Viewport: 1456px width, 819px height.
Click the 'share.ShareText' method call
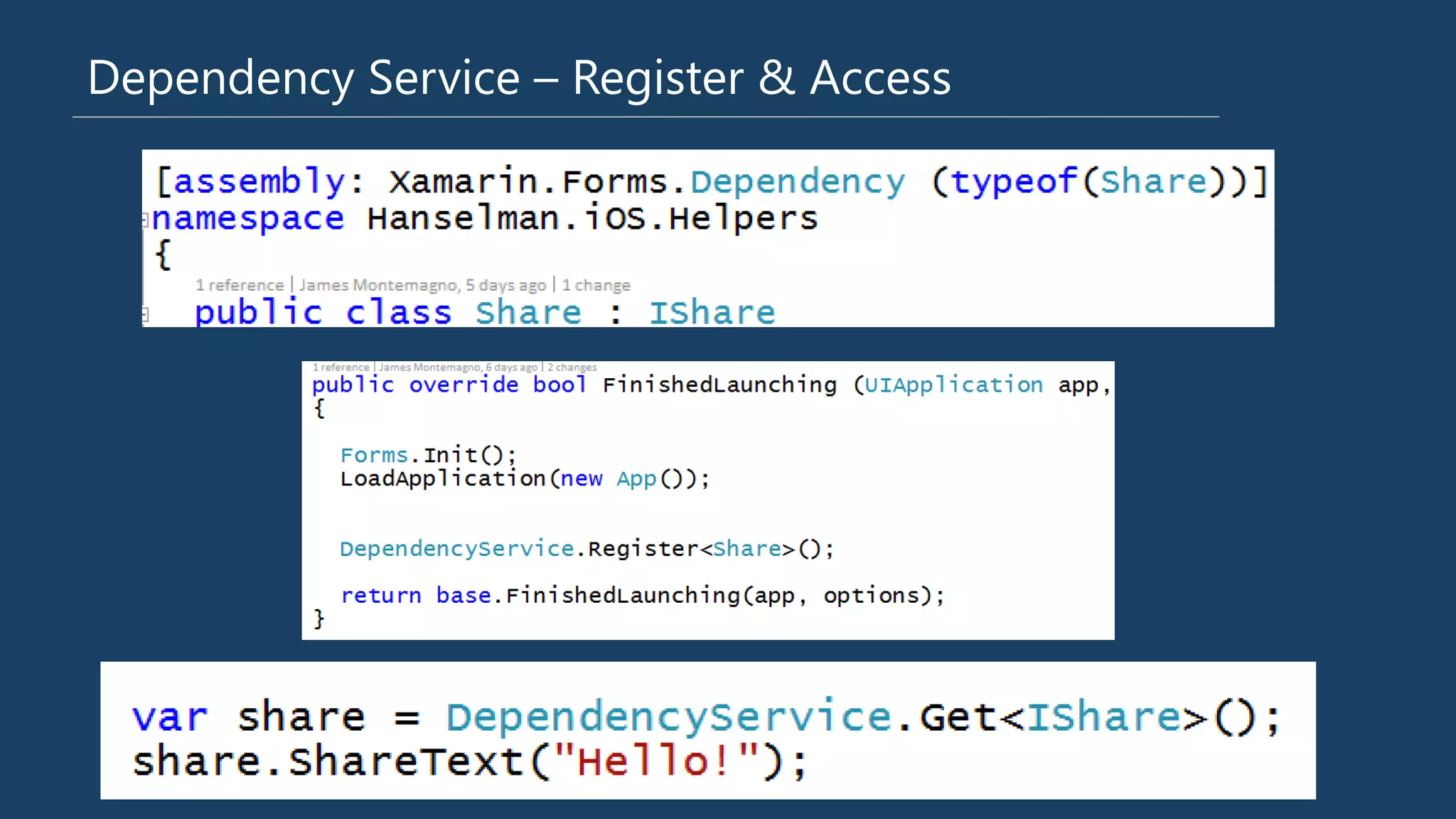[x=328, y=761]
